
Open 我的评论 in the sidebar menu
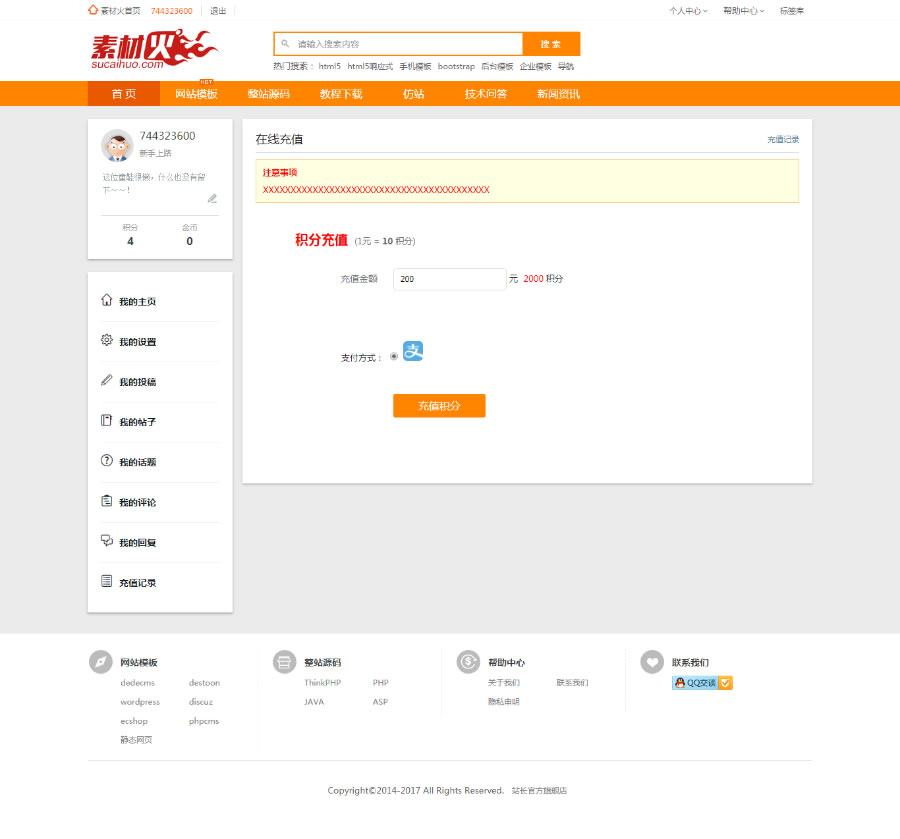(137, 502)
